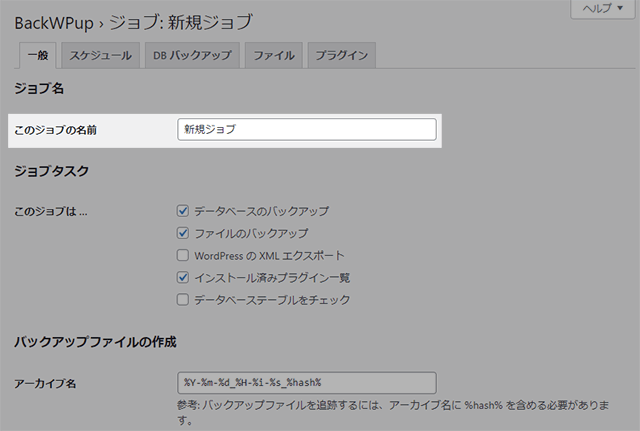
Task: Toggle インストール済みプラグイン一覧 checkbox
Action: tap(183, 277)
